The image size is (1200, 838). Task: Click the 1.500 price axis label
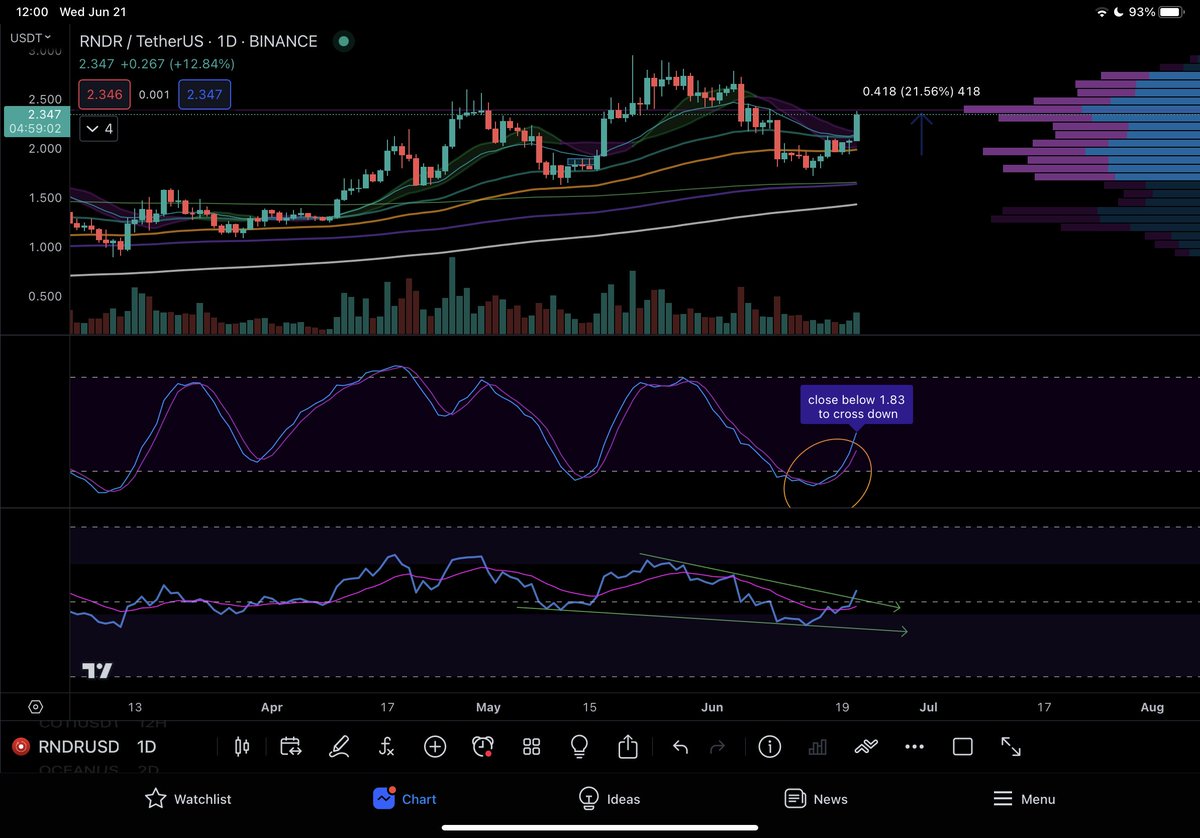43,198
